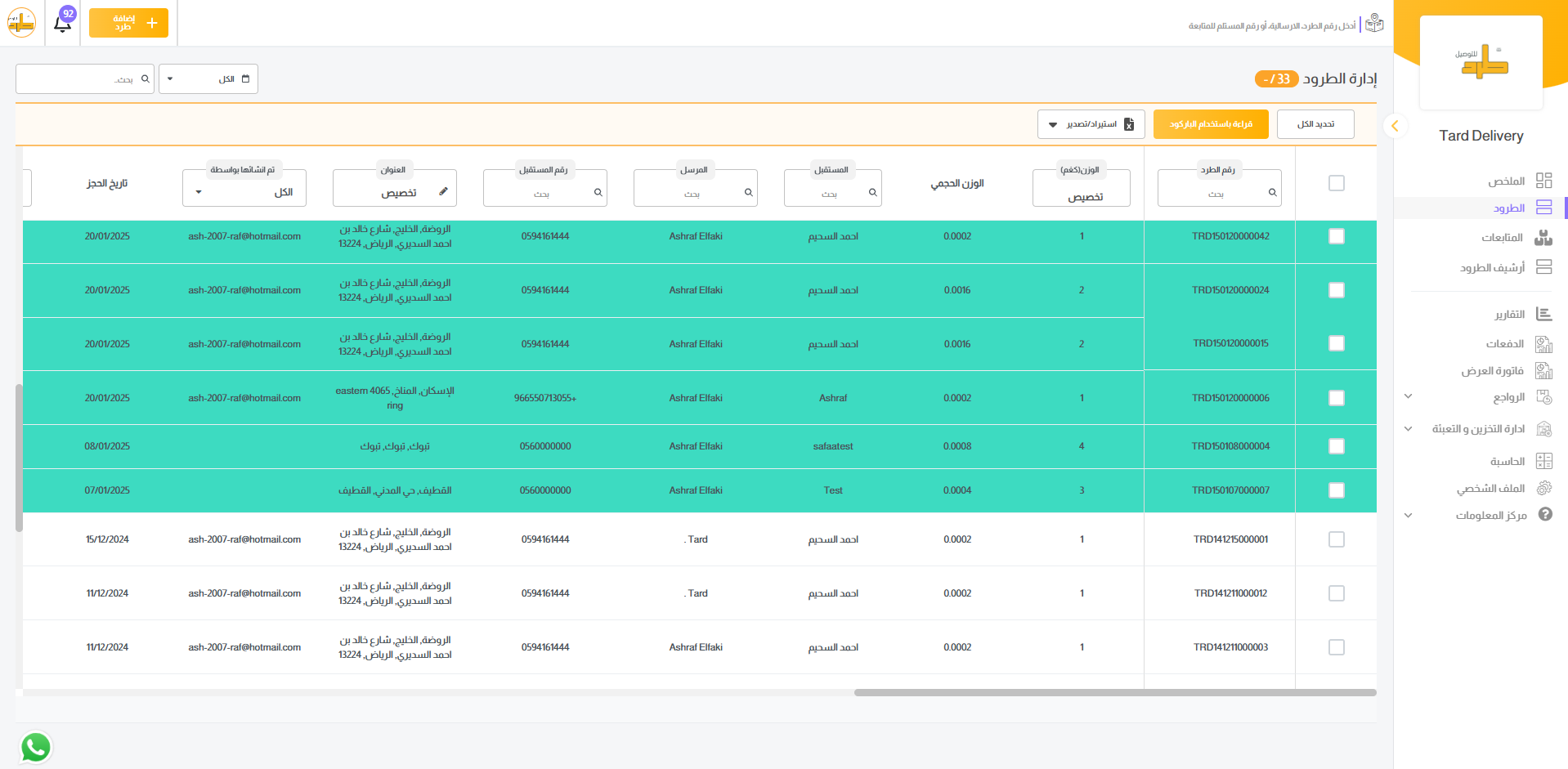Screen dimensions: 1568x769
Task: Select checkbox for parcel TRD141215000001
Action: click(x=1336, y=539)
